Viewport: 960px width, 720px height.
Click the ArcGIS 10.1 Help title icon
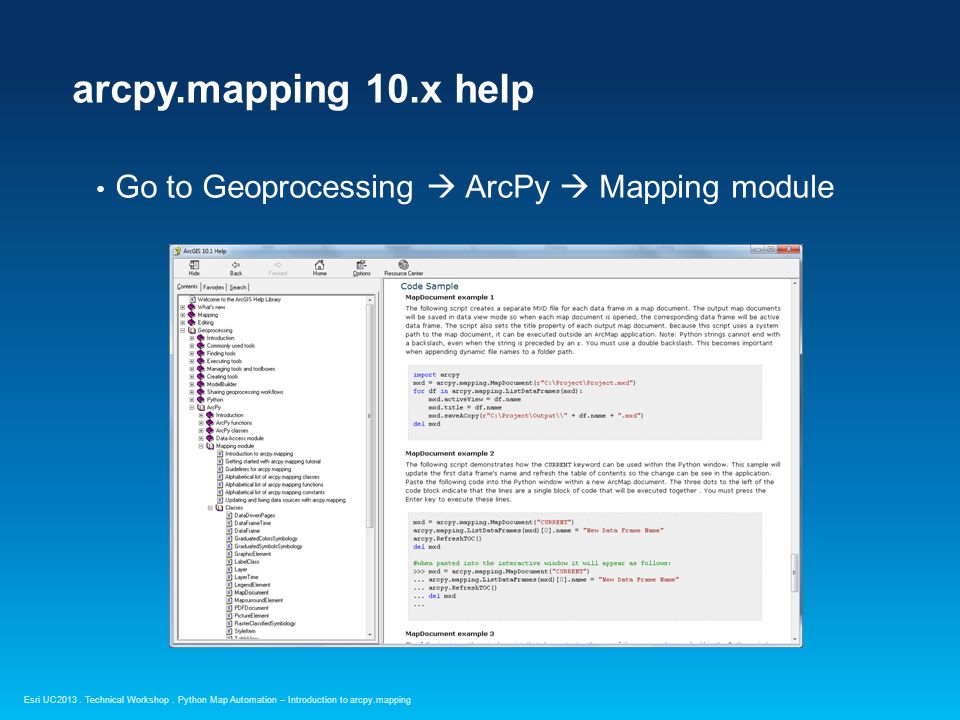pos(177,251)
